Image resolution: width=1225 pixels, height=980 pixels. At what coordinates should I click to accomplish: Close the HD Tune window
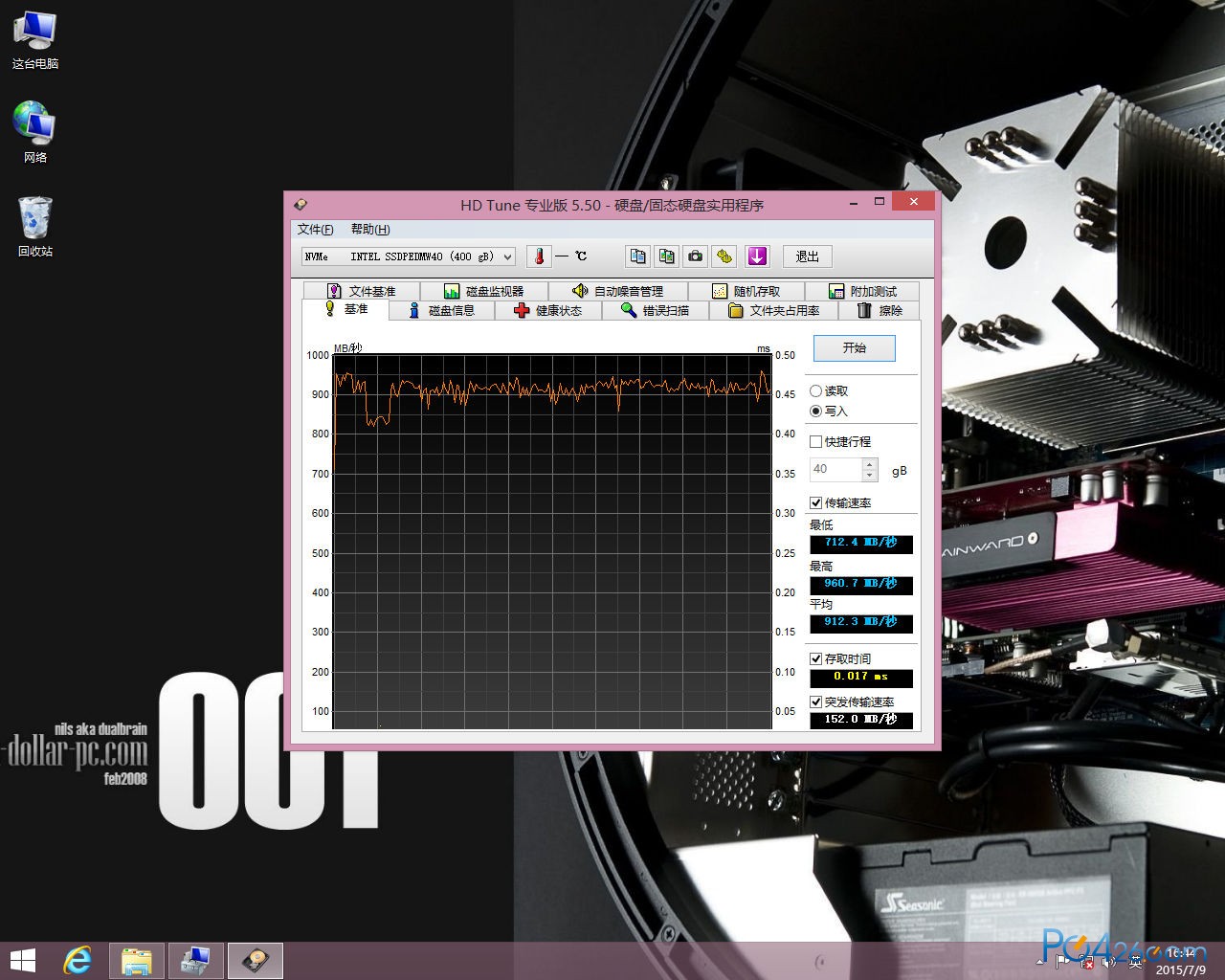tap(914, 202)
